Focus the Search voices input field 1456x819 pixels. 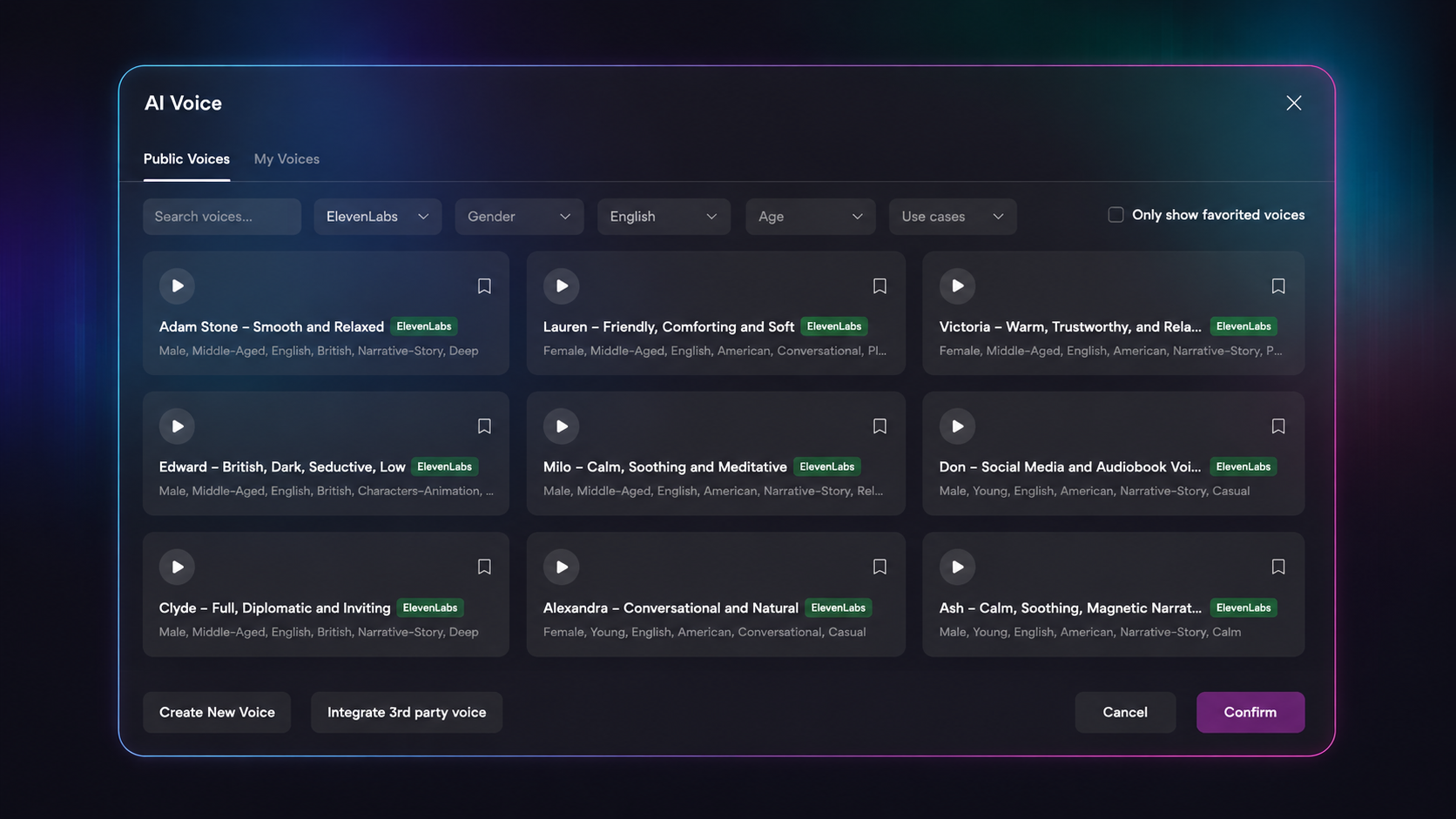click(222, 217)
